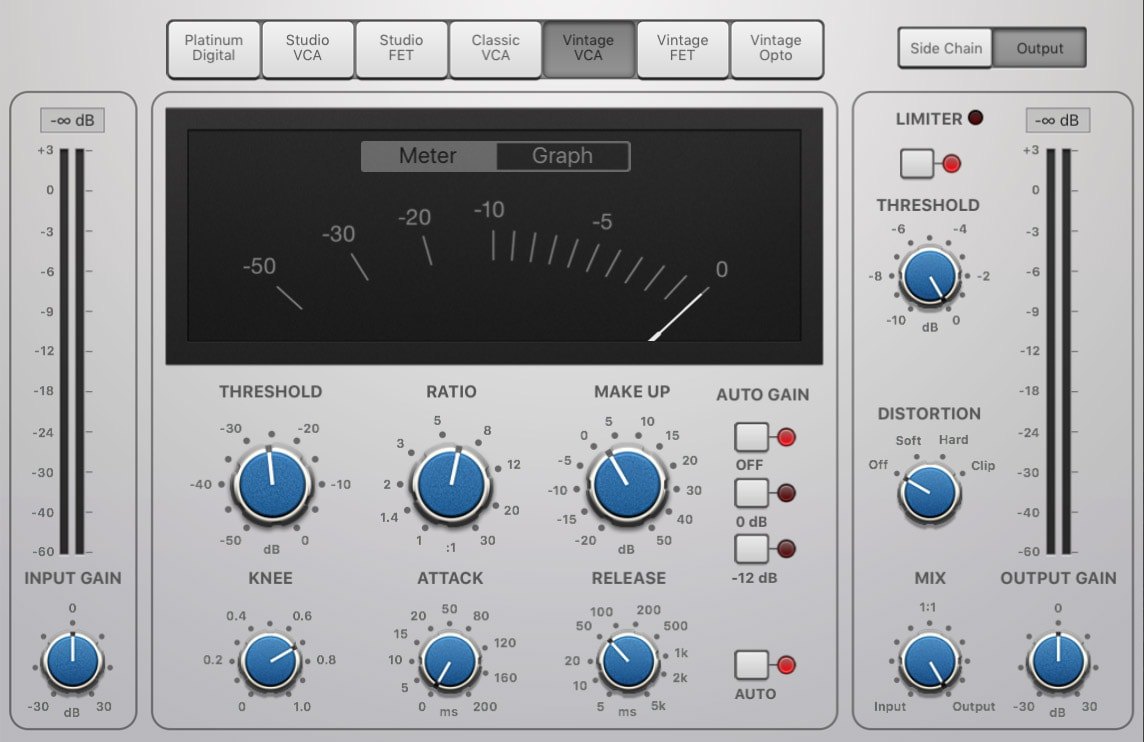
Task: Click the Mix knob
Action: click(930, 661)
